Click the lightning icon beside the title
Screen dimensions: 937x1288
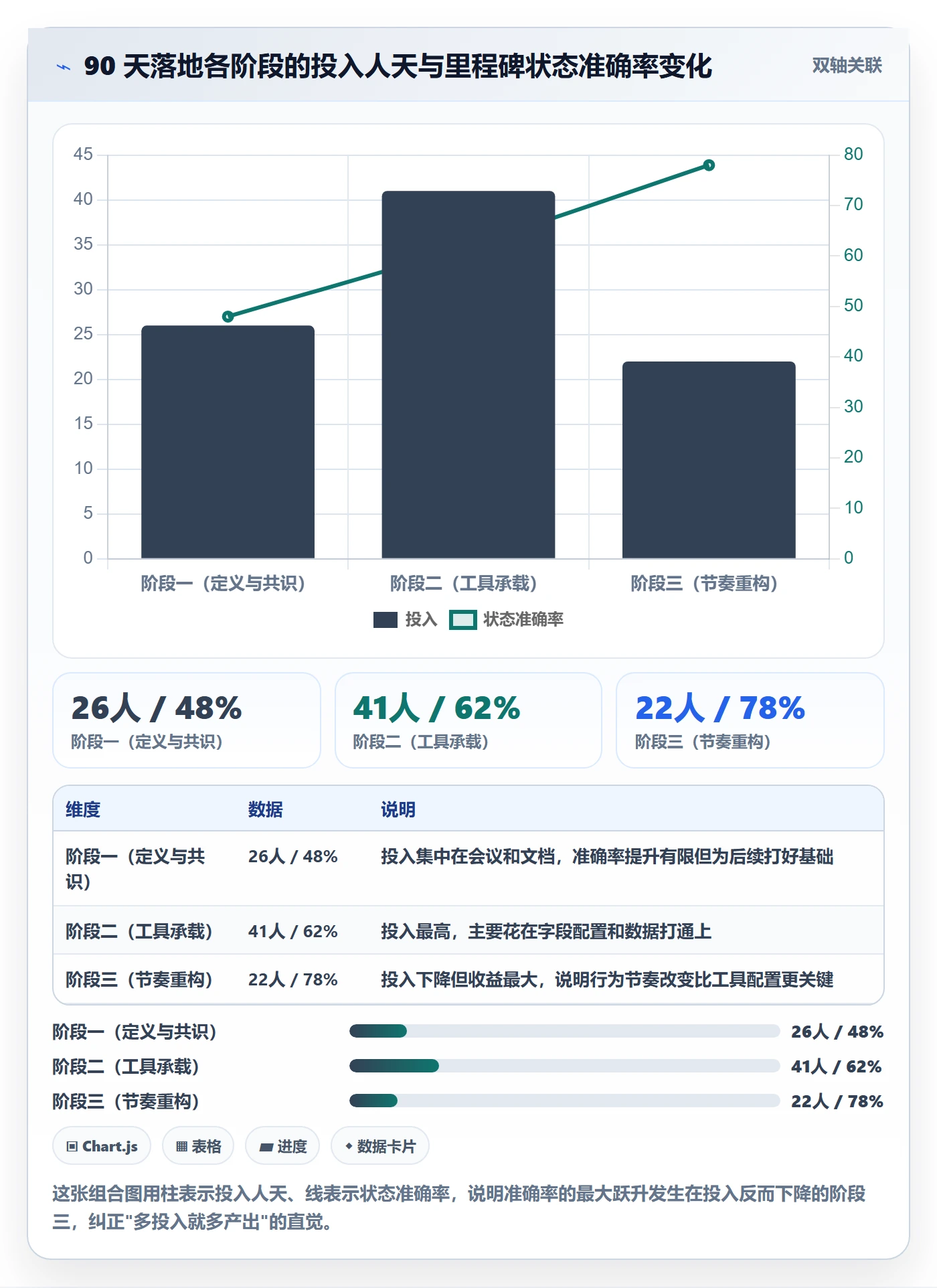click(x=64, y=67)
